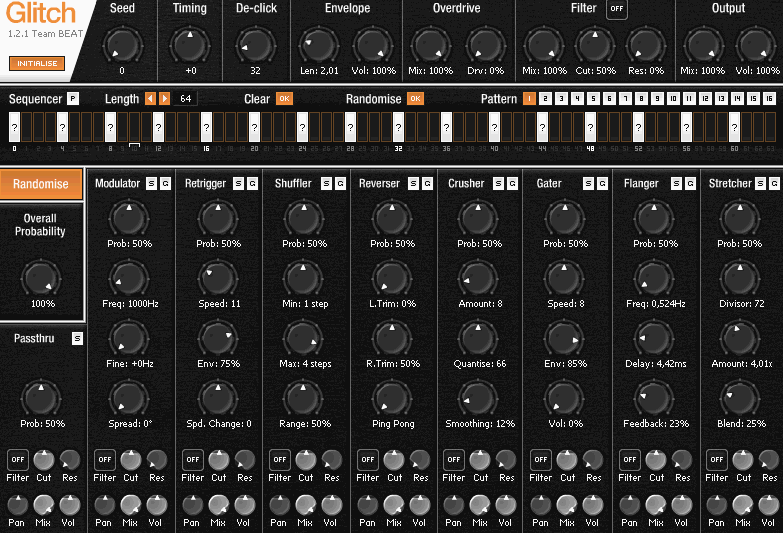Click the Crusher Quantise knob
783x533 pixels.
[478, 339]
